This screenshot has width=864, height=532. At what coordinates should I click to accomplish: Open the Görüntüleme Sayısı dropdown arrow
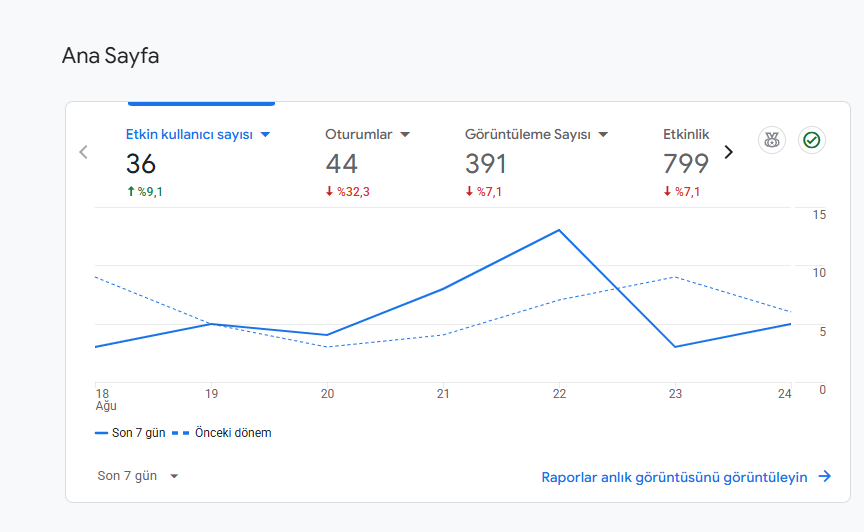click(x=603, y=135)
